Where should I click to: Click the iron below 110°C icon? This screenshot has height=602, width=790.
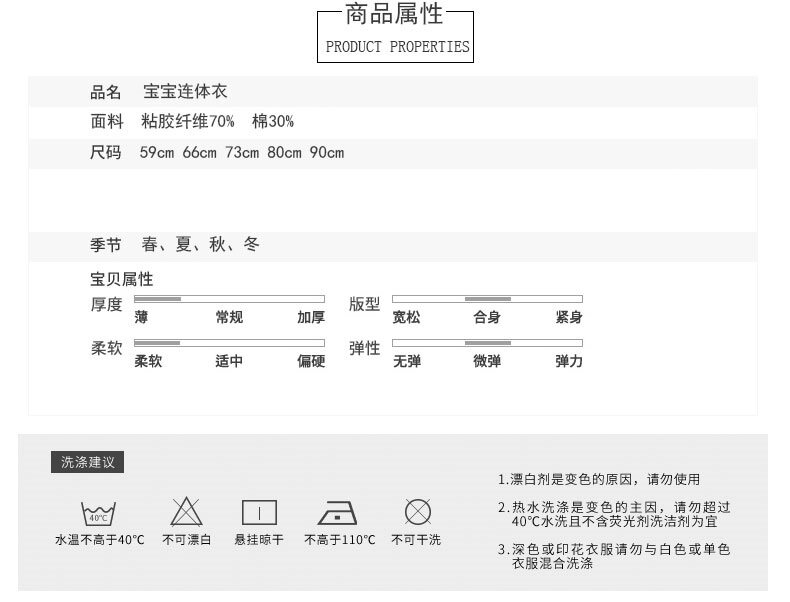(x=337, y=513)
